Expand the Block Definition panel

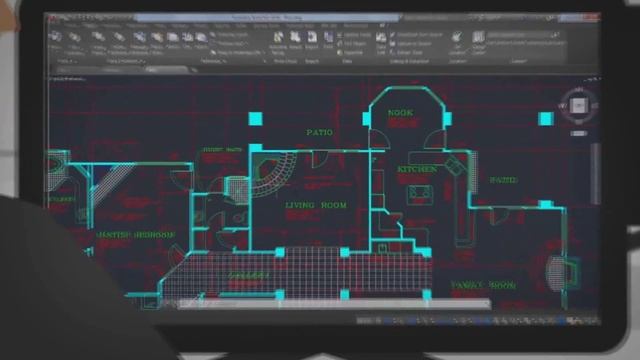click(125, 61)
